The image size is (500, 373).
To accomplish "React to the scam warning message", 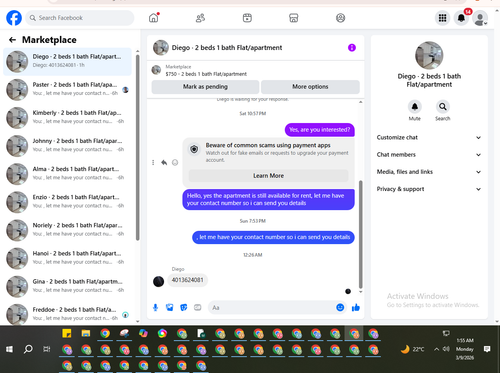I will 175,163.
